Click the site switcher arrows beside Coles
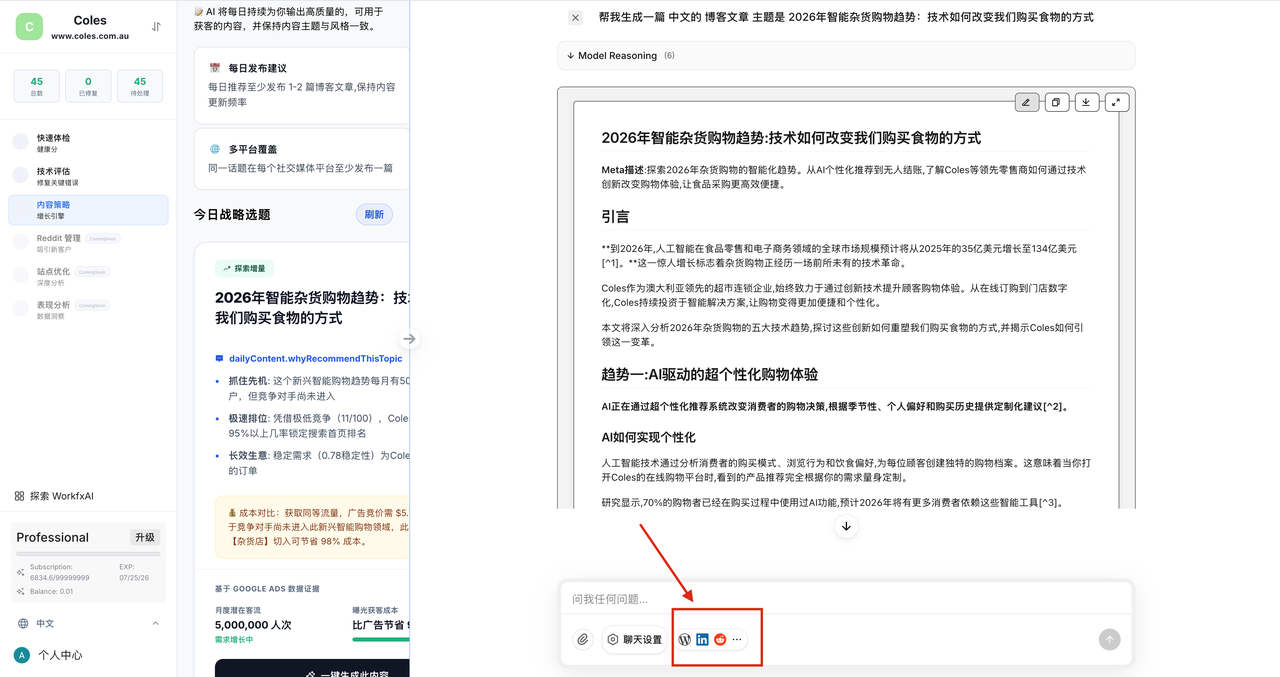 pyautogui.click(x=156, y=27)
